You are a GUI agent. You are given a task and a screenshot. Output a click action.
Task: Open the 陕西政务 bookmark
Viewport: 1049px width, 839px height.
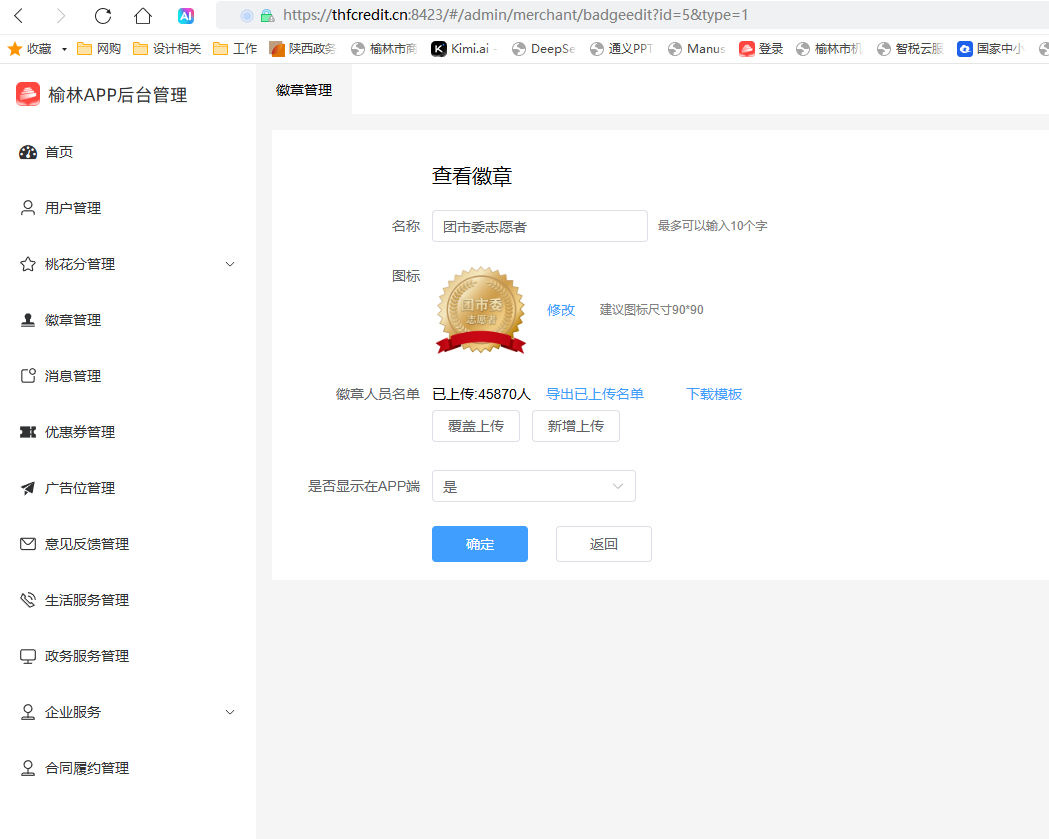[x=302, y=49]
